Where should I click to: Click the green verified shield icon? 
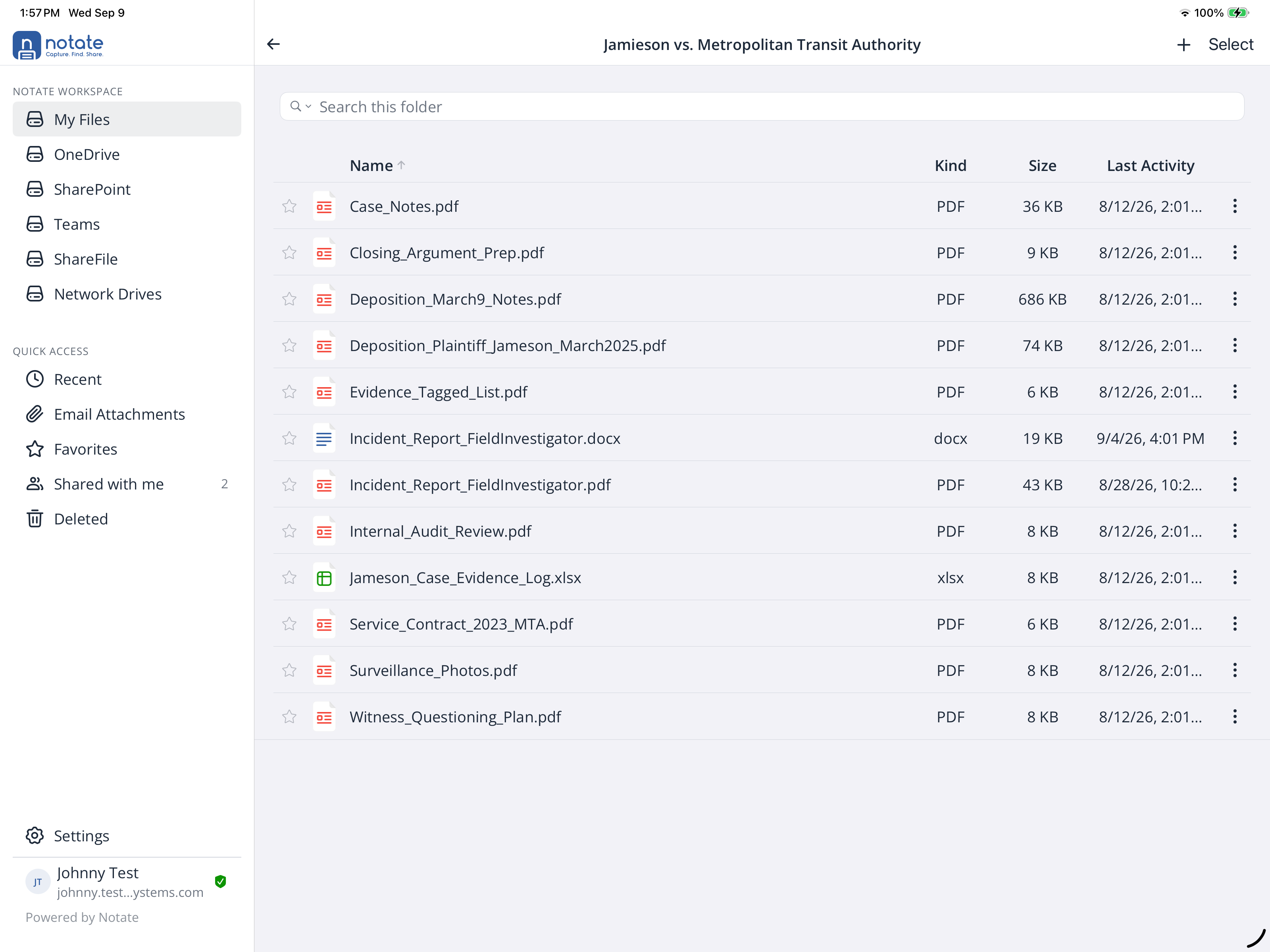[x=221, y=881]
